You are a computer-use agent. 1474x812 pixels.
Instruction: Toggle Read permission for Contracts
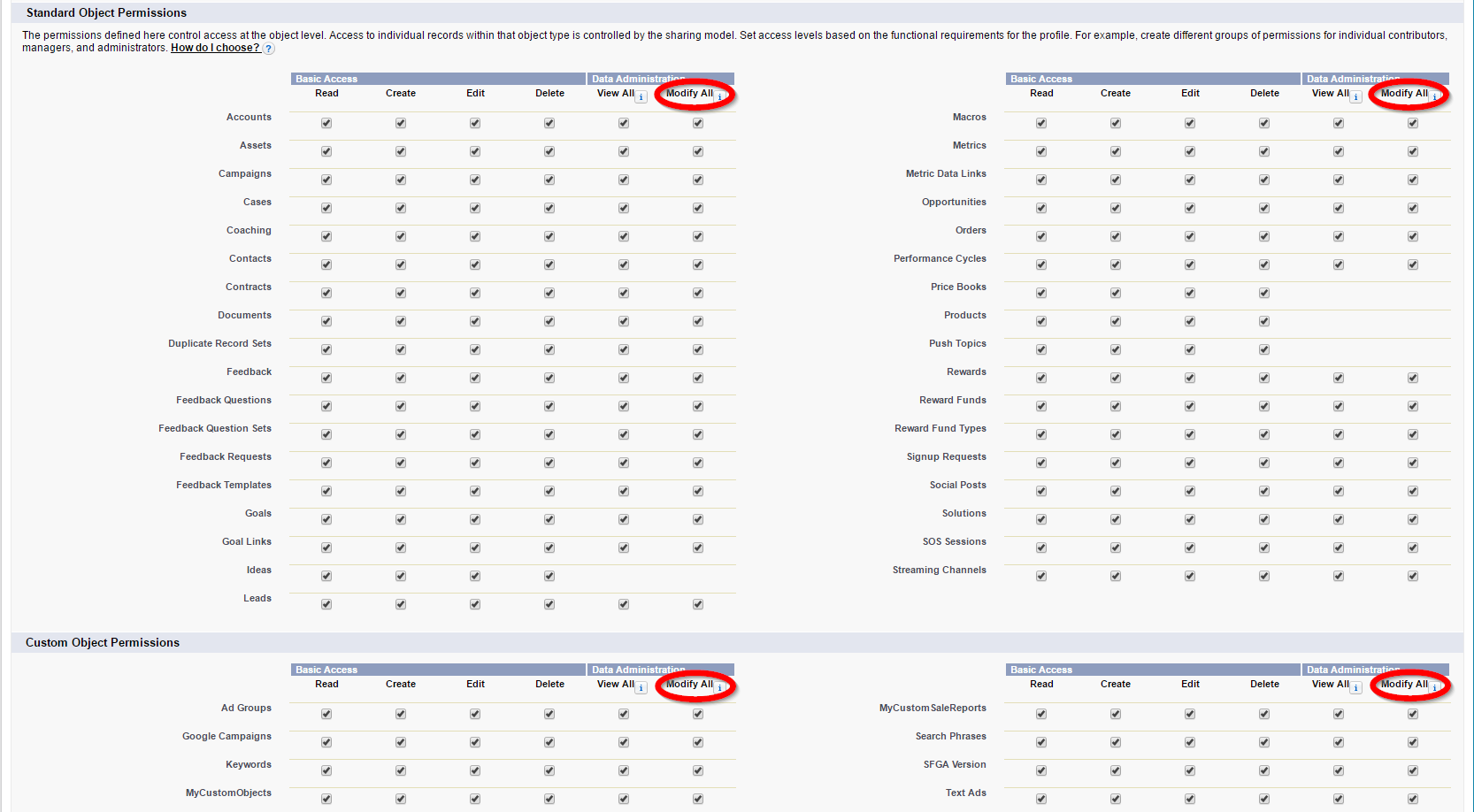coord(326,293)
